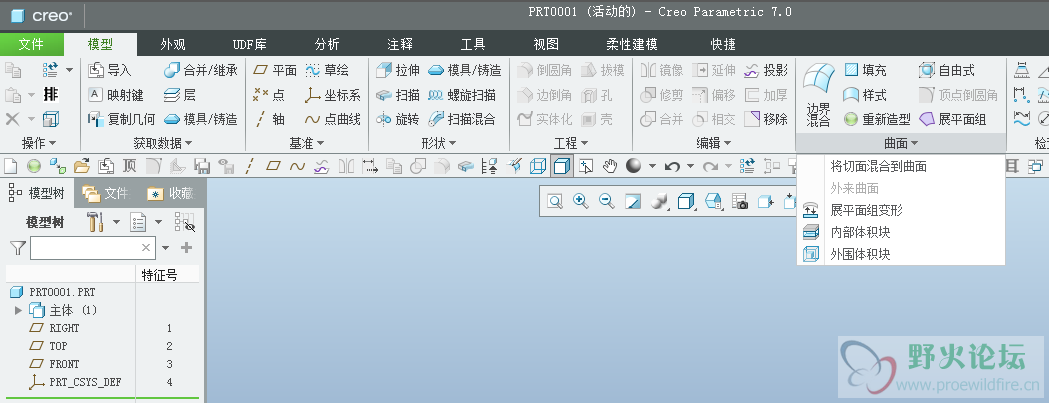Collapse the 曲面 group dropdown
1049x403 pixels.
click(901, 143)
